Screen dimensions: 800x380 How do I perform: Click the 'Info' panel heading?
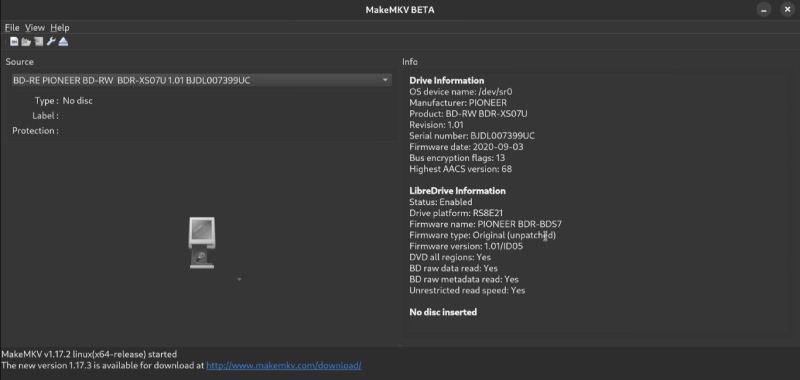pos(410,62)
